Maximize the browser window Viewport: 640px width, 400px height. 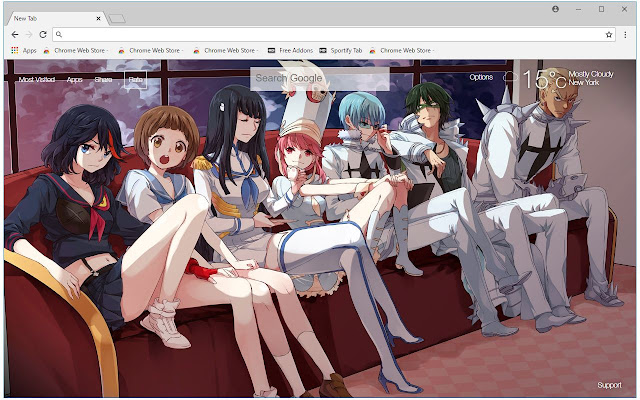pyautogui.click(x=601, y=9)
